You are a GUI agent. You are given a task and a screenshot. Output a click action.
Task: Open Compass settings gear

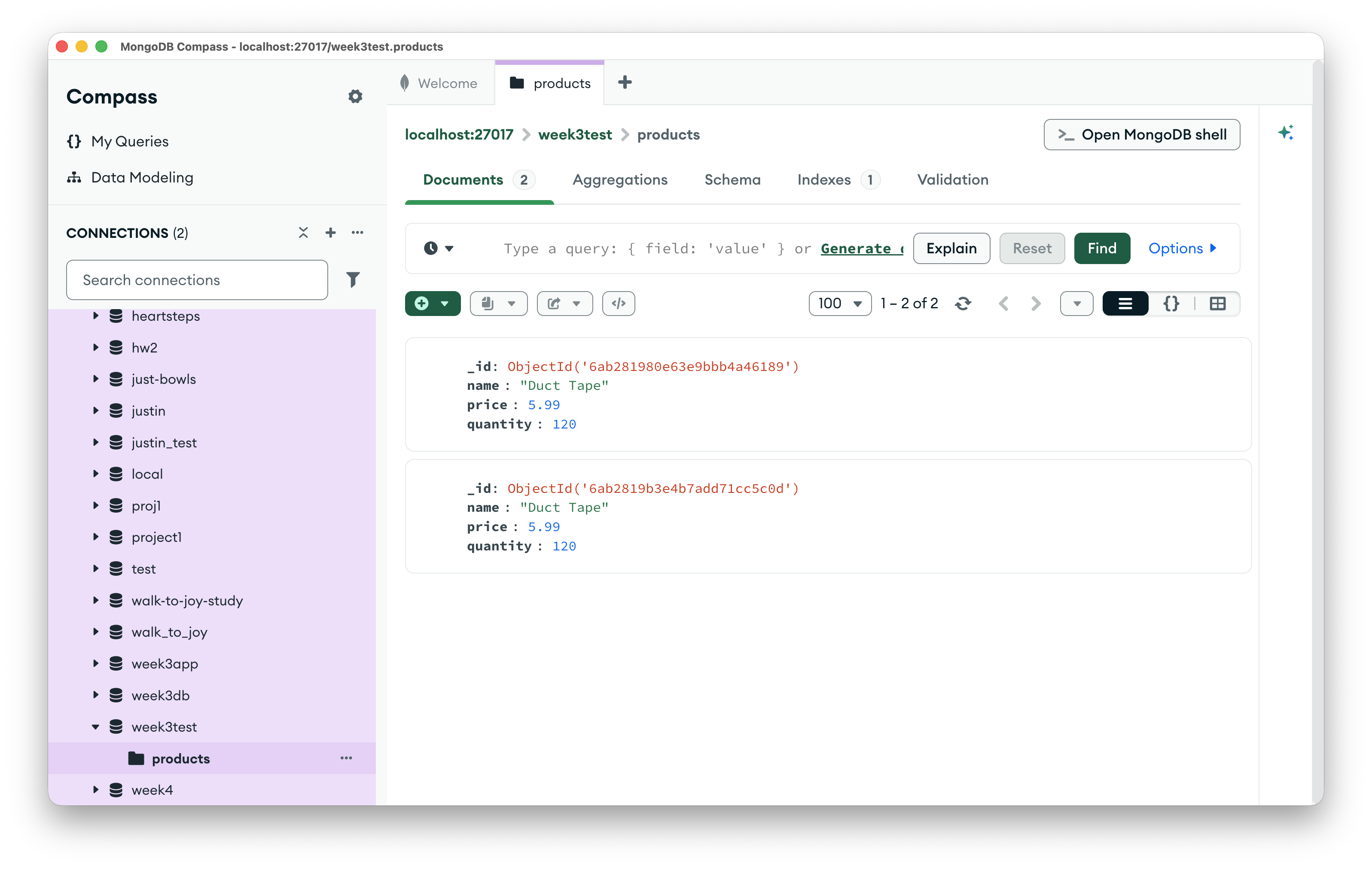pyautogui.click(x=355, y=96)
